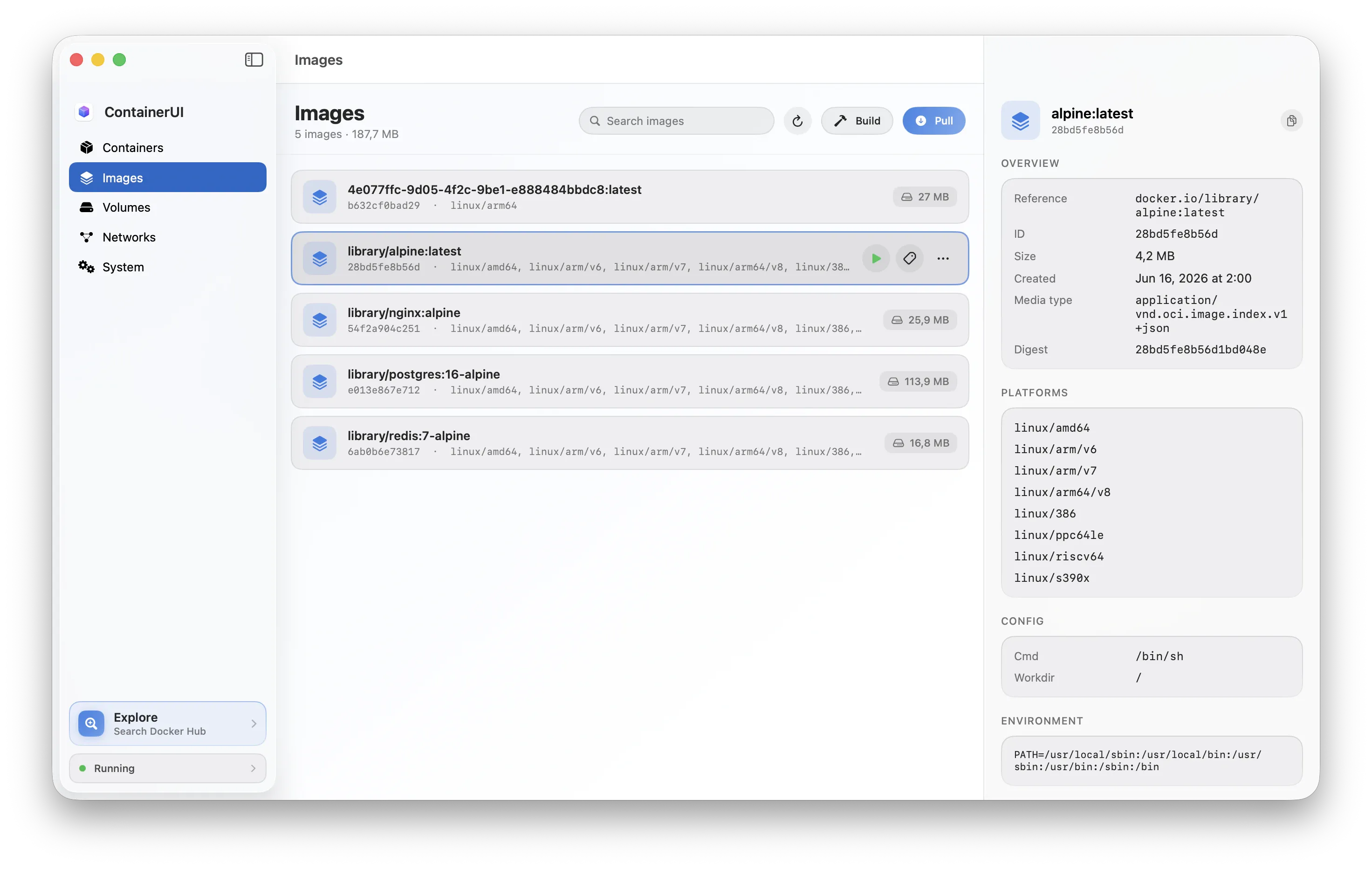Expand the Running status chevron
This screenshot has height=869, width=1372.
point(254,769)
